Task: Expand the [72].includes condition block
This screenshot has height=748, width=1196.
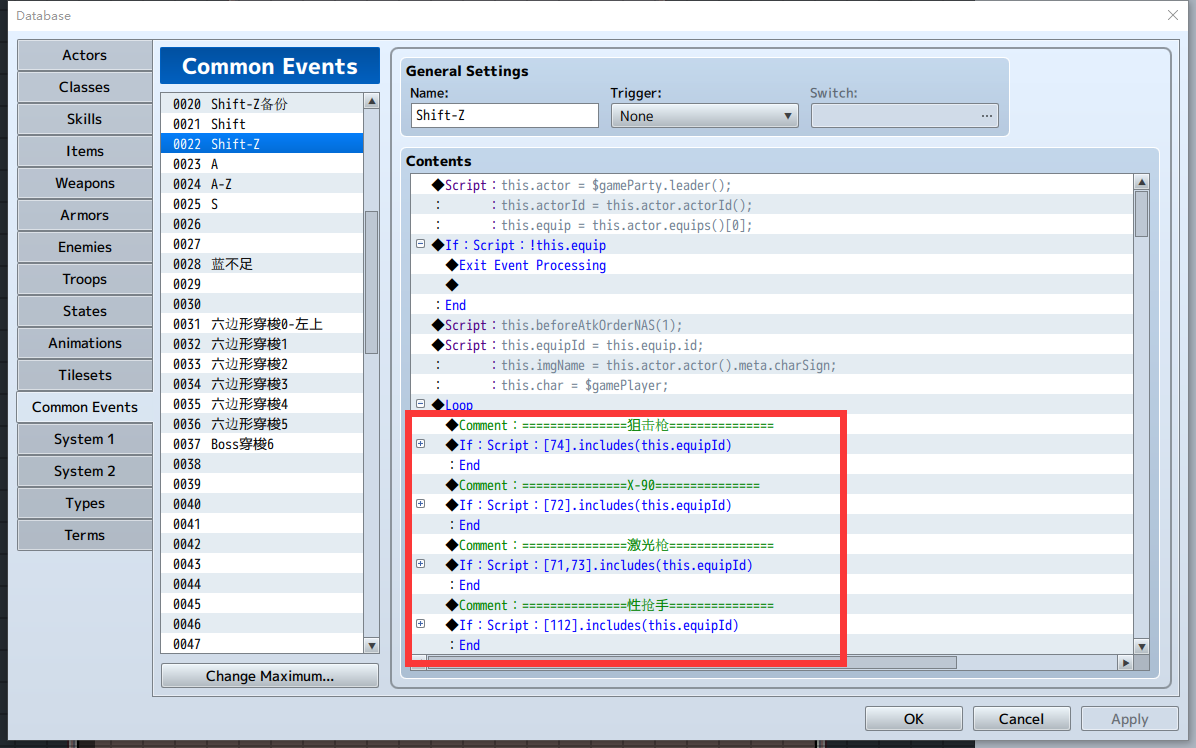Action: coord(420,504)
